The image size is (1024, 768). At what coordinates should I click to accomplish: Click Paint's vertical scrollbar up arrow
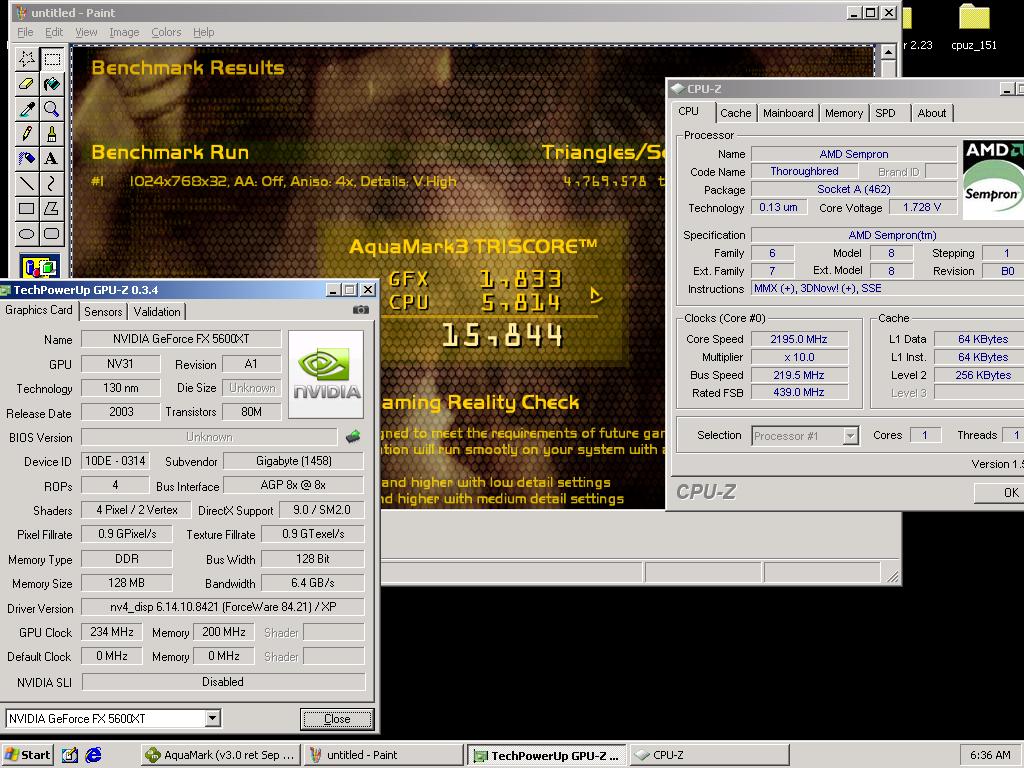pos(888,52)
